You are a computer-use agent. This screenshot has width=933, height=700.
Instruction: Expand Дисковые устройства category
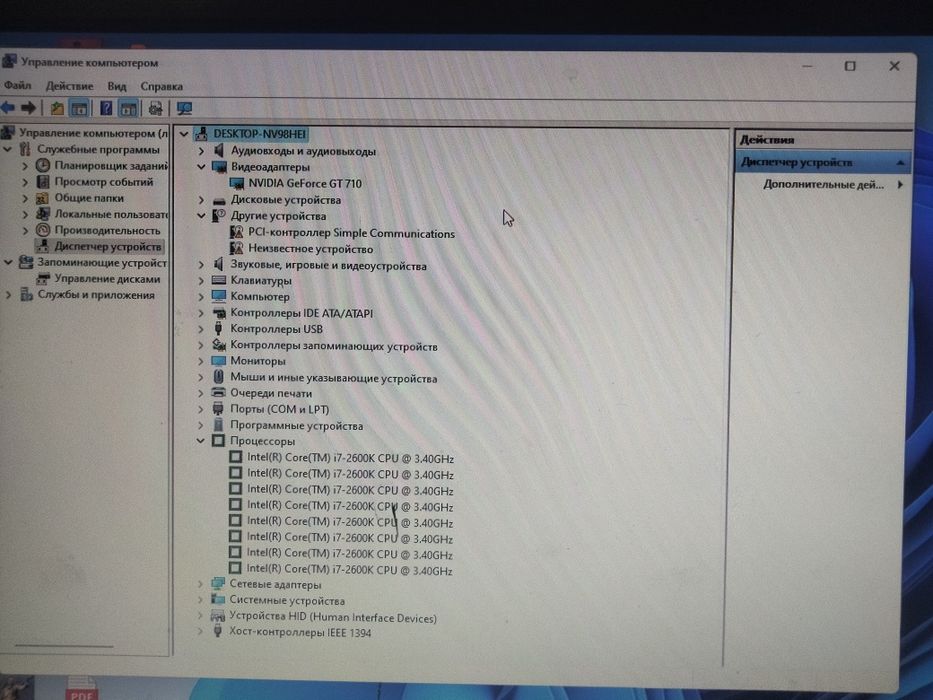[x=201, y=200]
